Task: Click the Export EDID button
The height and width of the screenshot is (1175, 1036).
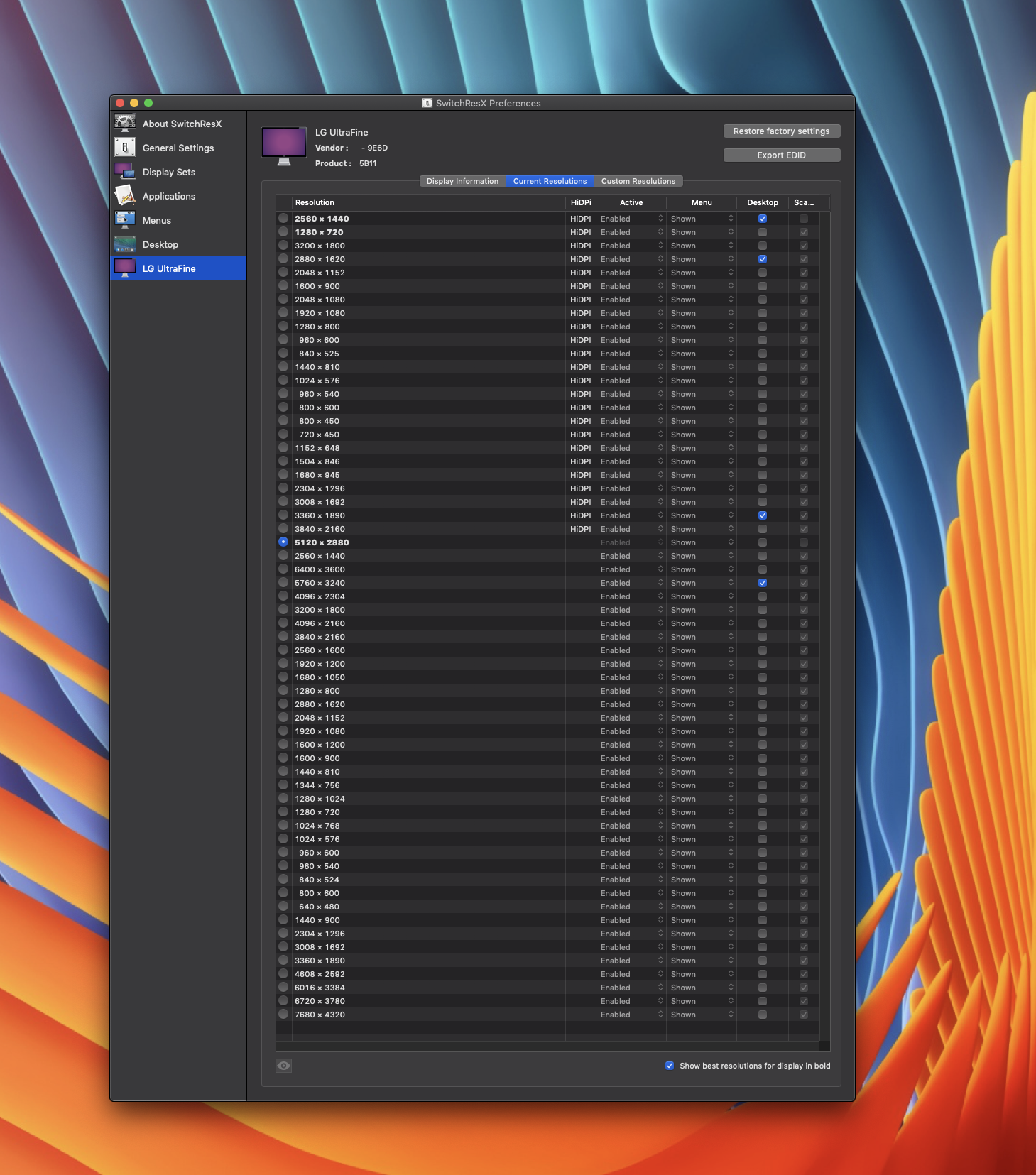Action: click(x=782, y=155)
